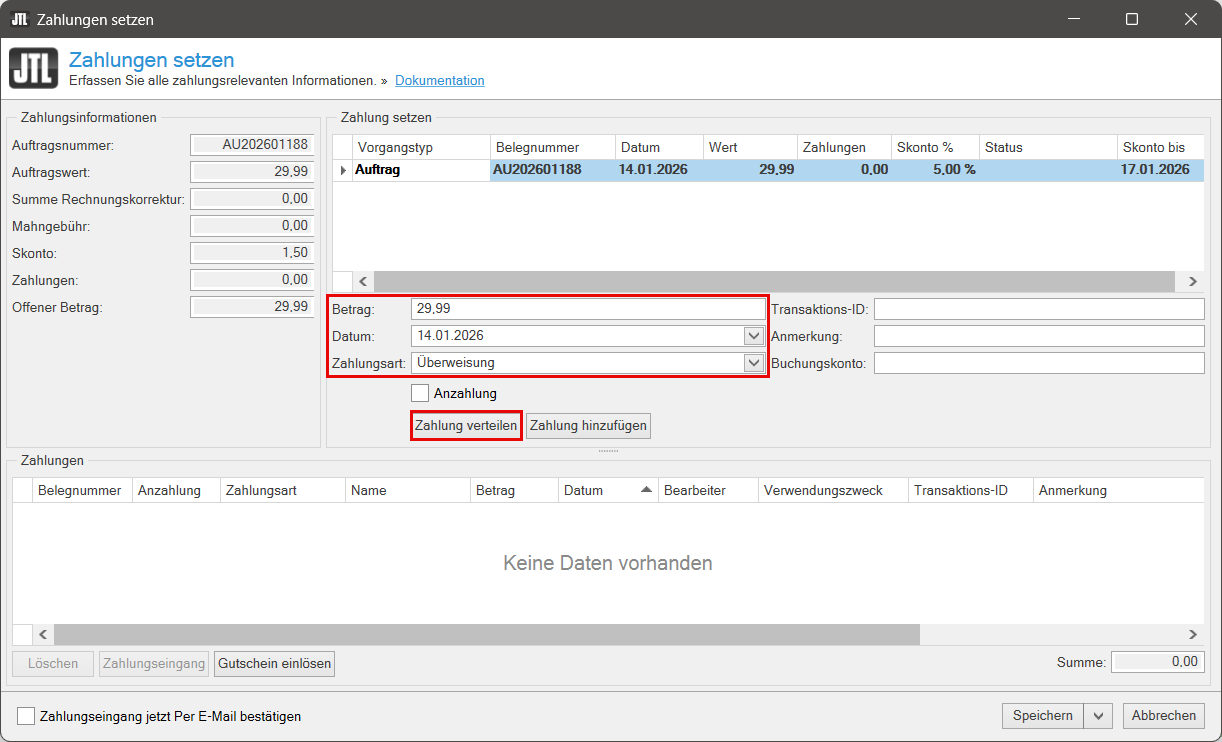Click the Abbrechen button
The image size is (1222, 742).
pos(1163,716)
